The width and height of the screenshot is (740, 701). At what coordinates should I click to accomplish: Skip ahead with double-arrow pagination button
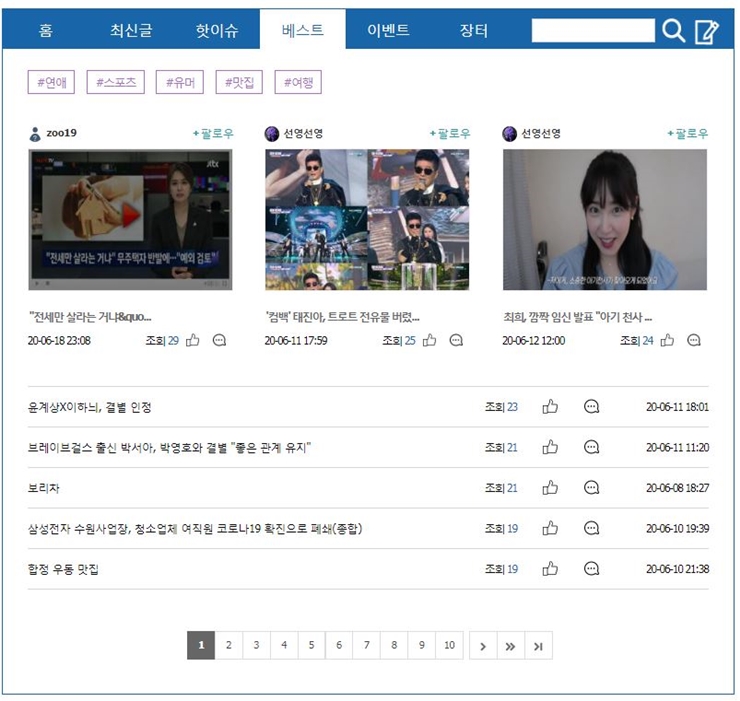510,646
